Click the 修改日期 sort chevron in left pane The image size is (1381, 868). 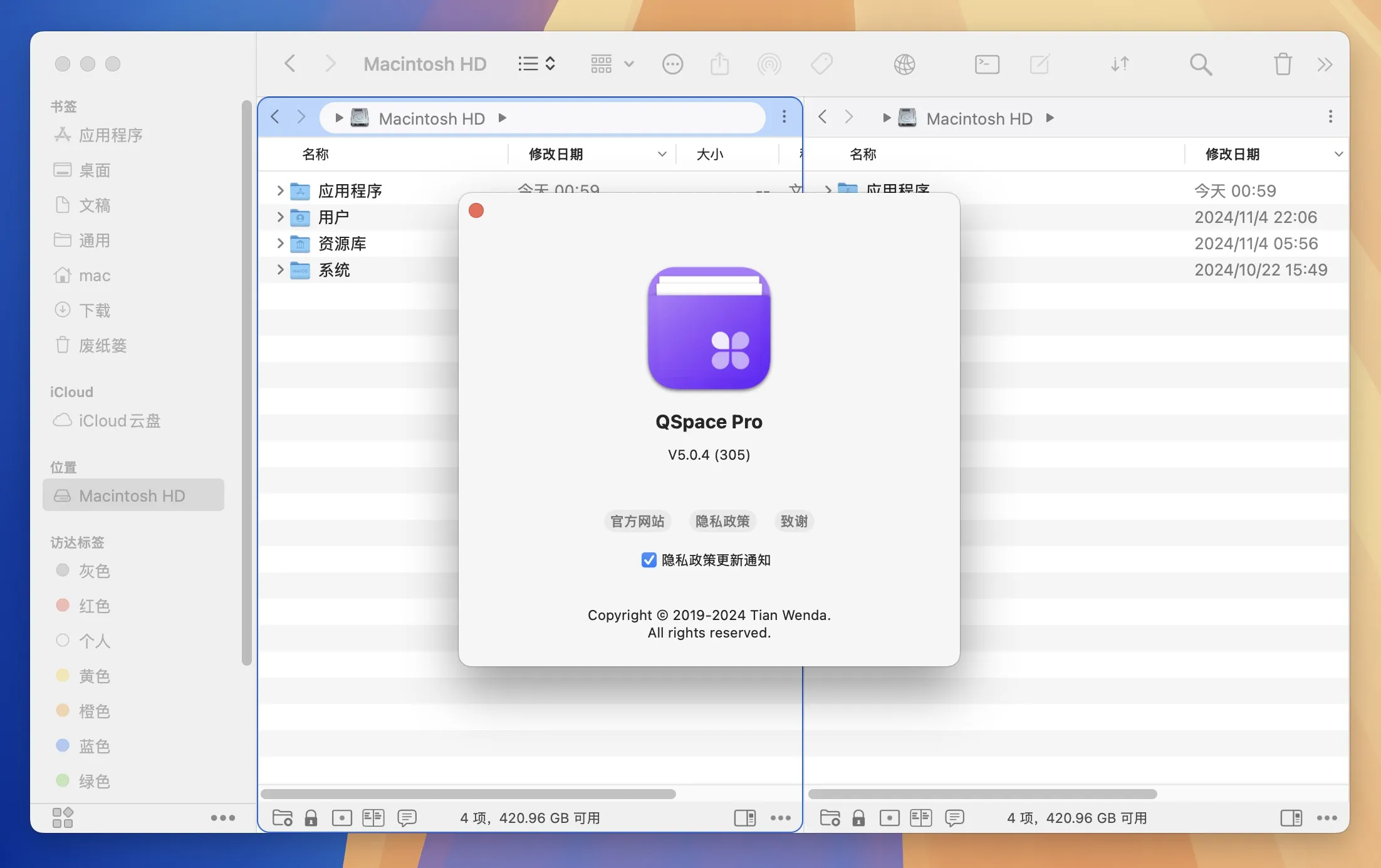point(662,154)
